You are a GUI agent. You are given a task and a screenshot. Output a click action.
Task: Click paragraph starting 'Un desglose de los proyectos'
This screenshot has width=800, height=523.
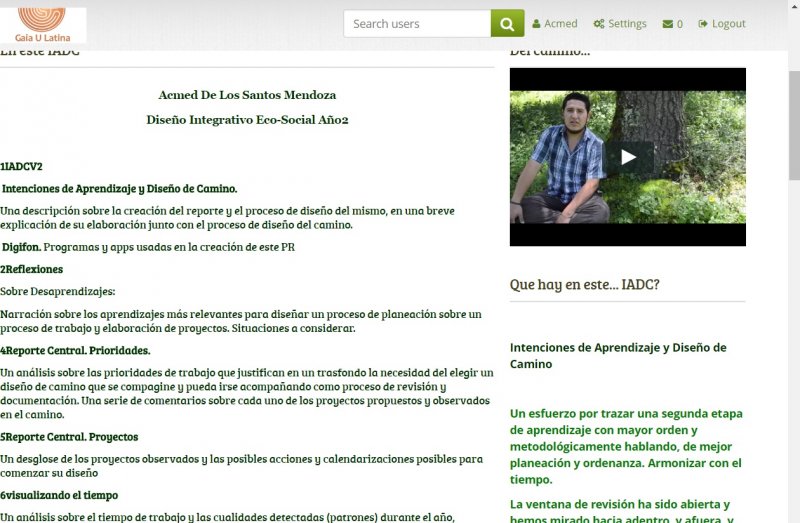pos(241,466)
